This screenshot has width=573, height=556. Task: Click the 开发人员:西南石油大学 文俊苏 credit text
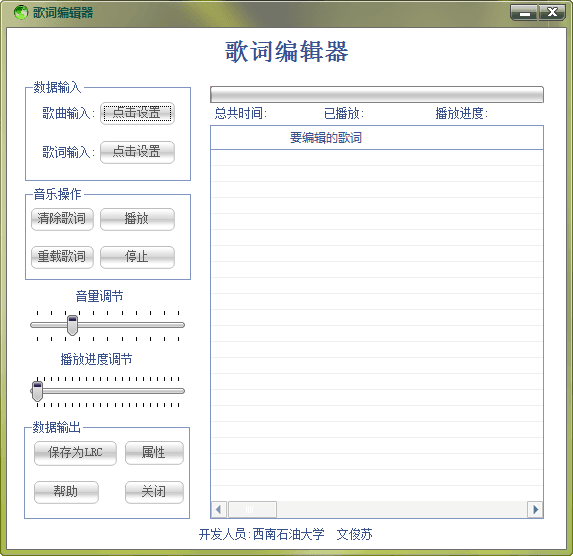[285, 534]
